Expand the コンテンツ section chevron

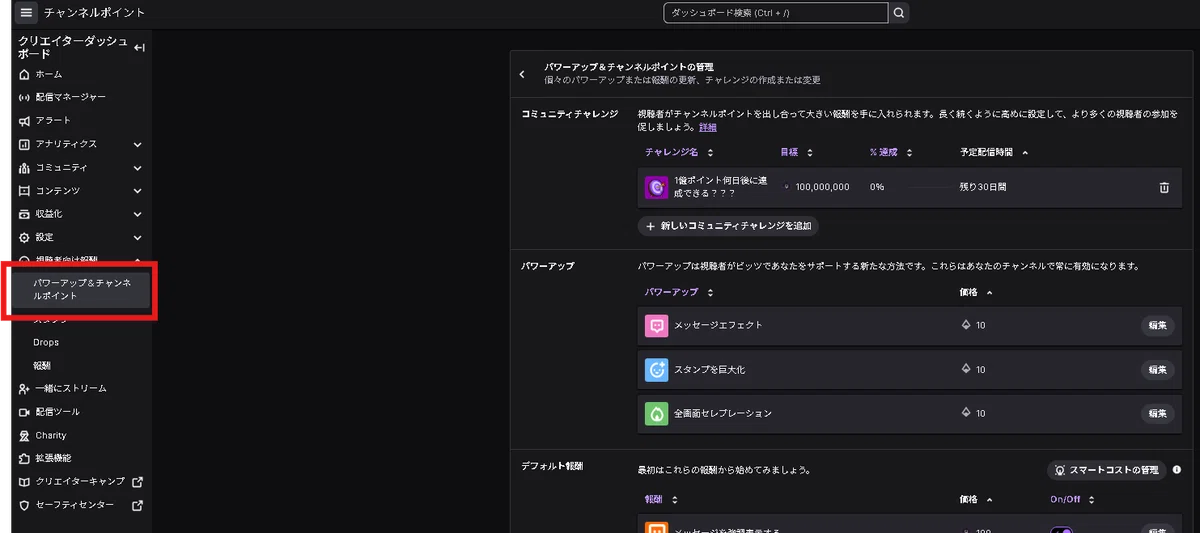(138, 190)
